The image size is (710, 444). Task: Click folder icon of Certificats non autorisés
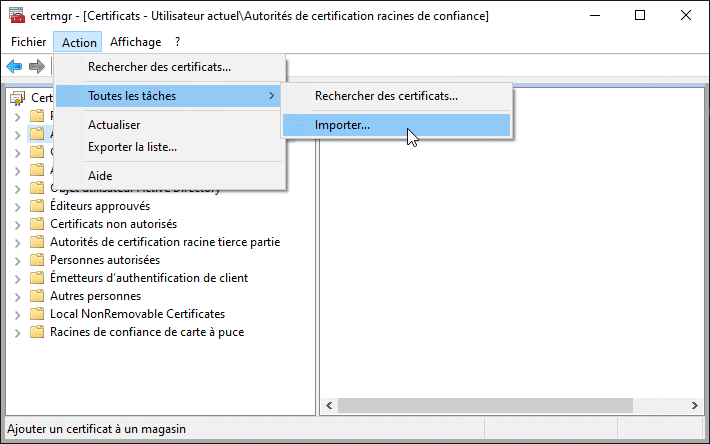click(37, 224)
